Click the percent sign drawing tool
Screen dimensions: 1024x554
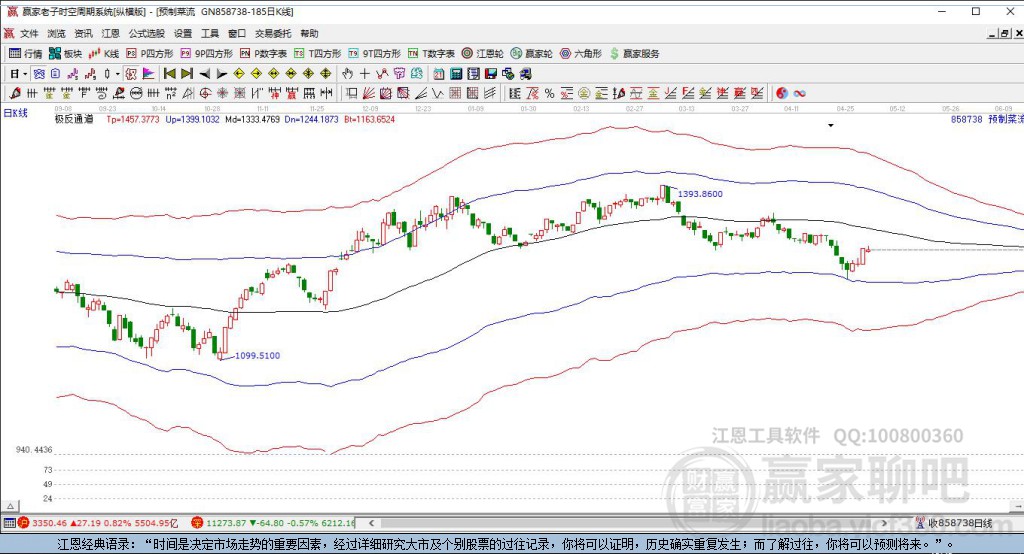pos(550,93)
